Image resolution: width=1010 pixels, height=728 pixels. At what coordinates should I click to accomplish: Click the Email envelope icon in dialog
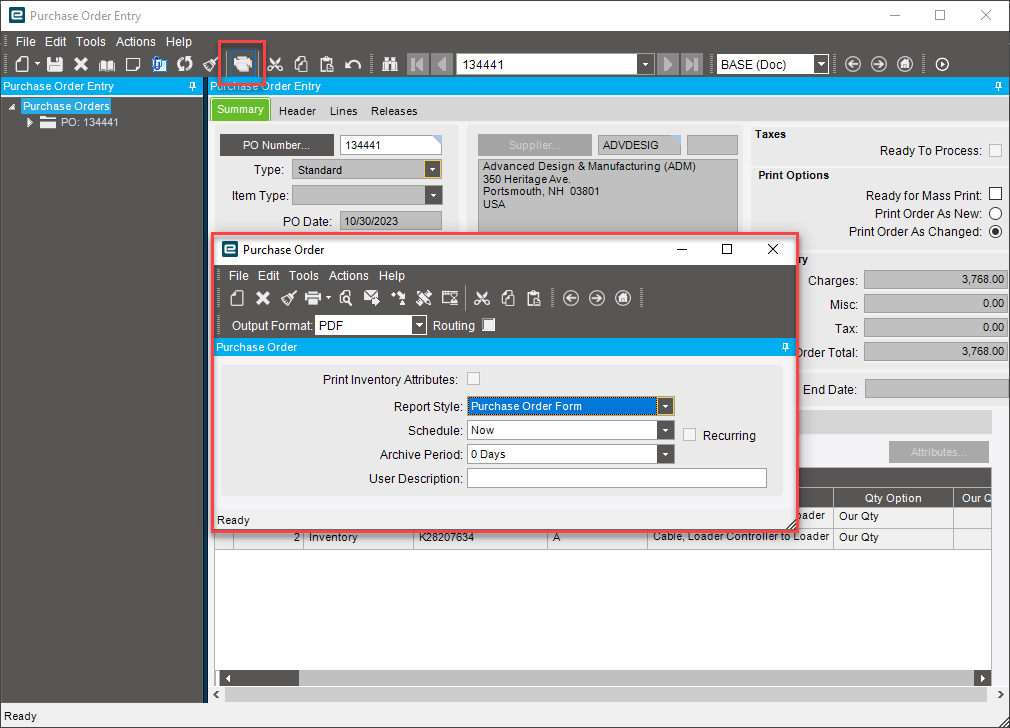[372, 298]
